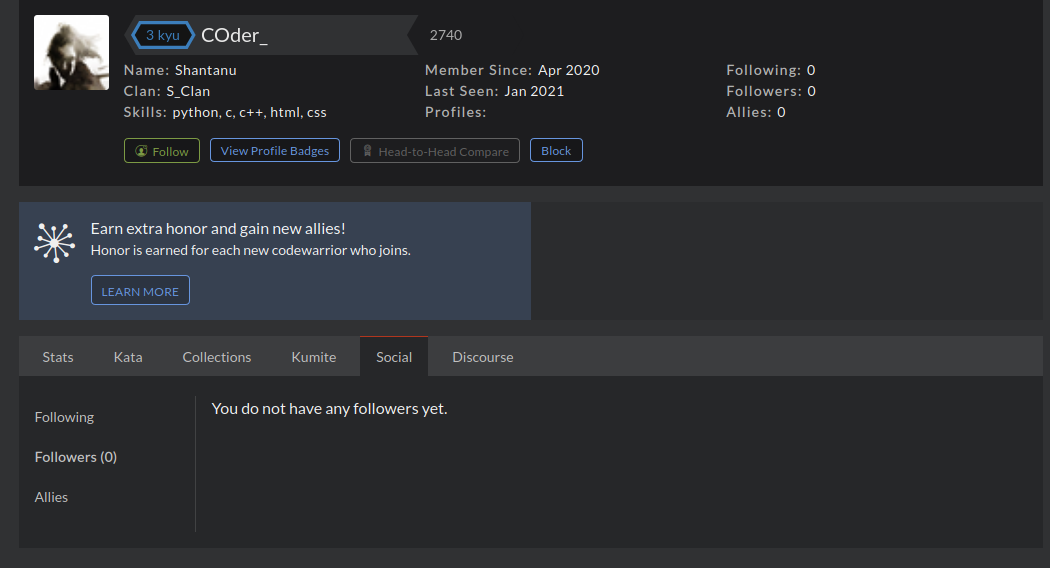Select Followers (0) in sidebar
This screenshot has width=1050, height=568.
(76, 457)
